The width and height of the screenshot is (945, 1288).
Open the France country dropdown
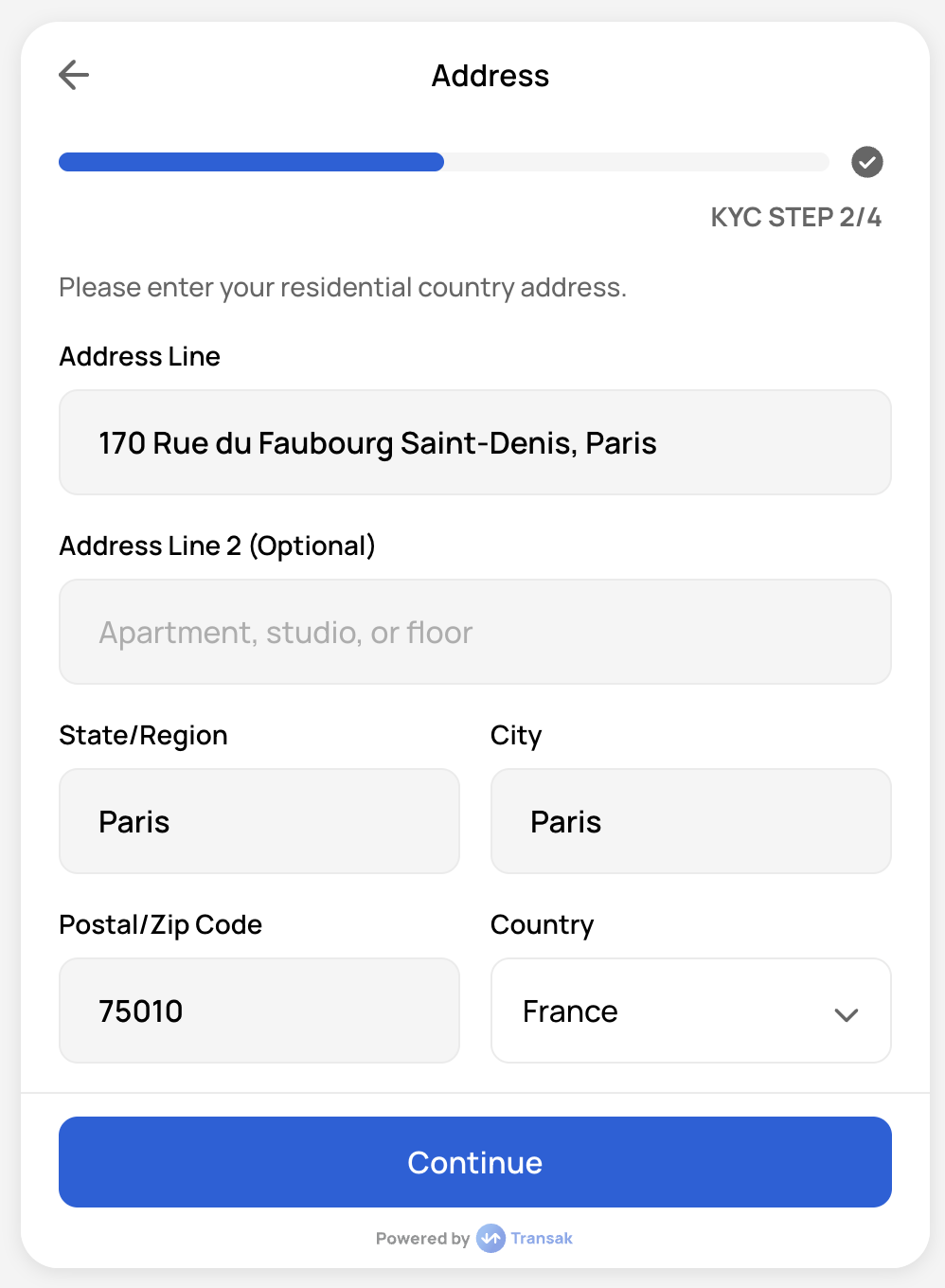click(690, 1011)
